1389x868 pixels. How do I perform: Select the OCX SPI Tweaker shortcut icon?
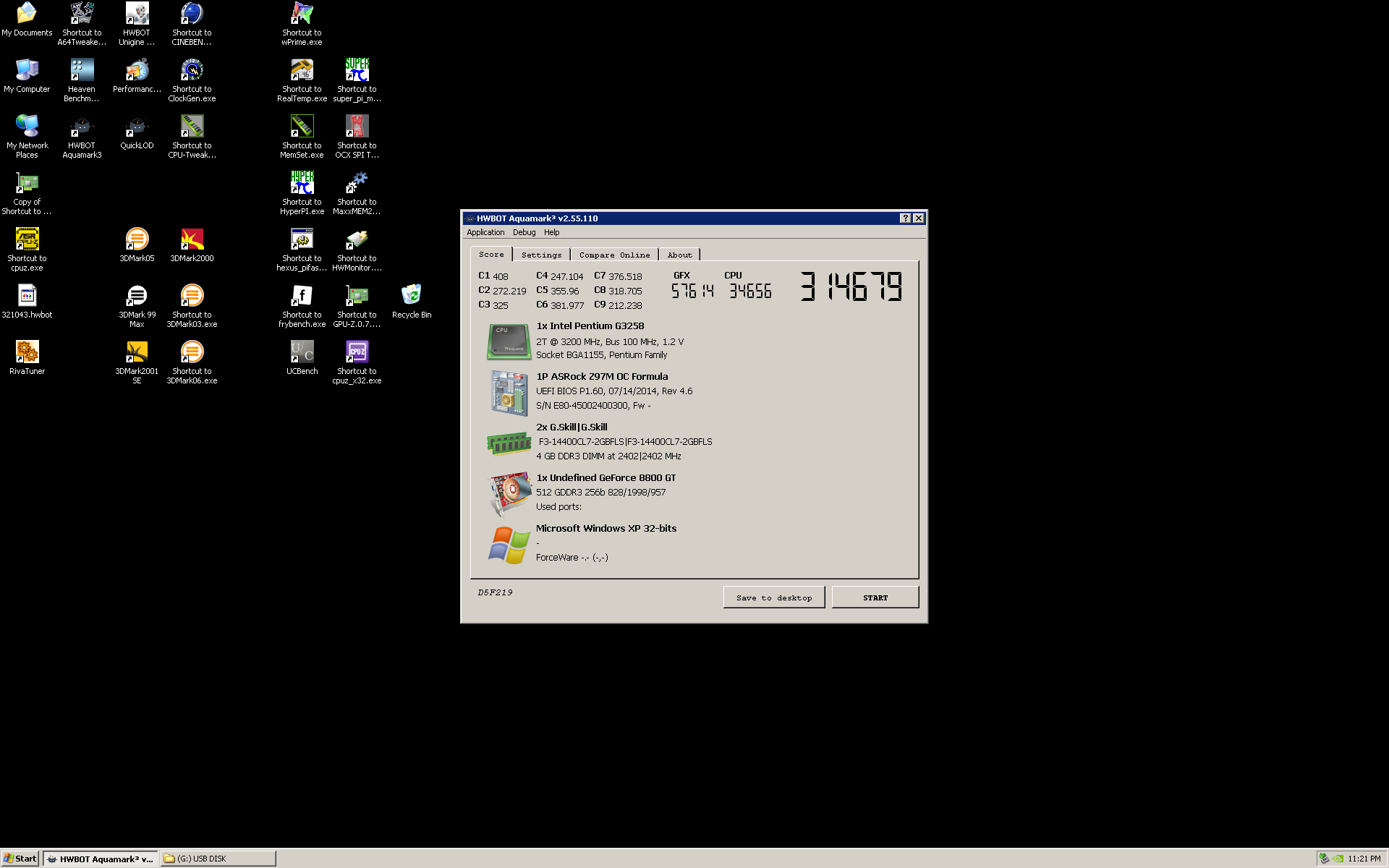click(x=357, y=136)
